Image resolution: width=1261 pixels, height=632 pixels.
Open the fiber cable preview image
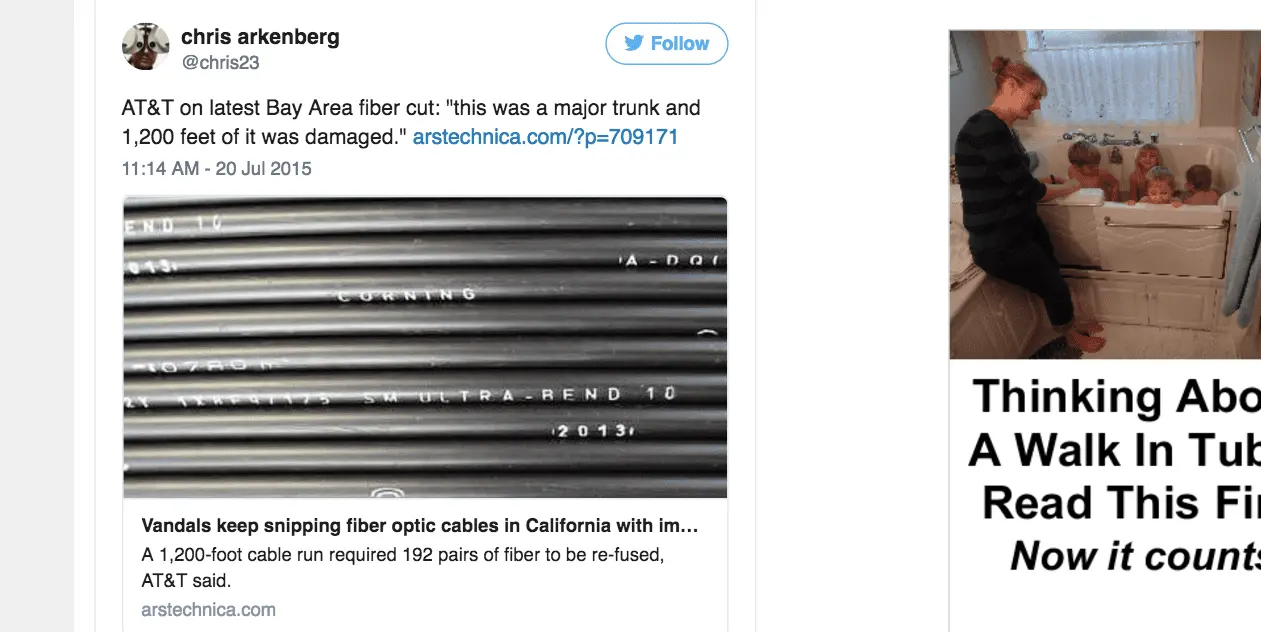(x=425, y=346)
